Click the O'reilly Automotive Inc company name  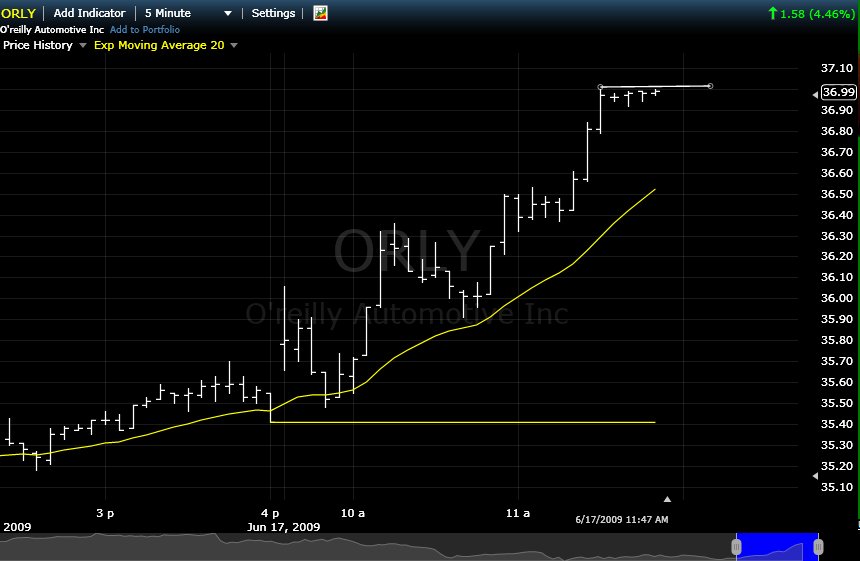[x=52, y=30]
